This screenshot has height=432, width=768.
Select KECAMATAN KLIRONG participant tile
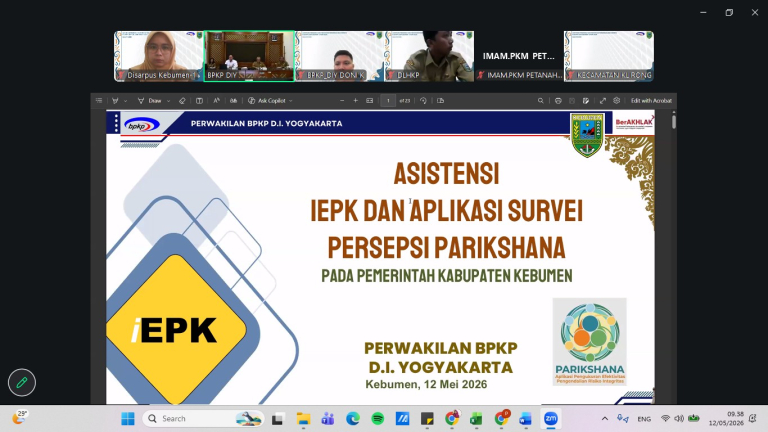tap(609, 56)
